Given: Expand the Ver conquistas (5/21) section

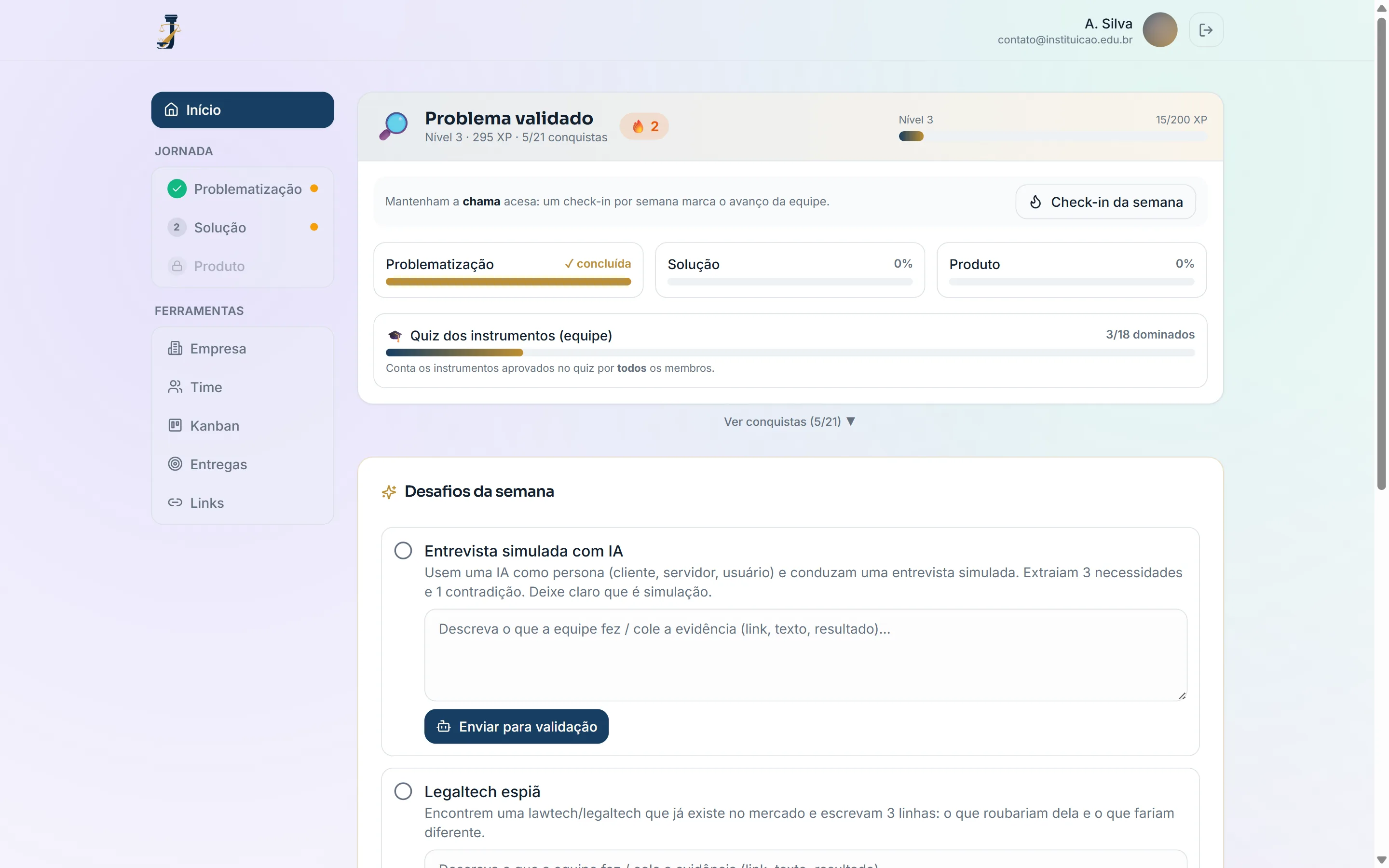Looking at the screenshot, I should coord(790,422).
